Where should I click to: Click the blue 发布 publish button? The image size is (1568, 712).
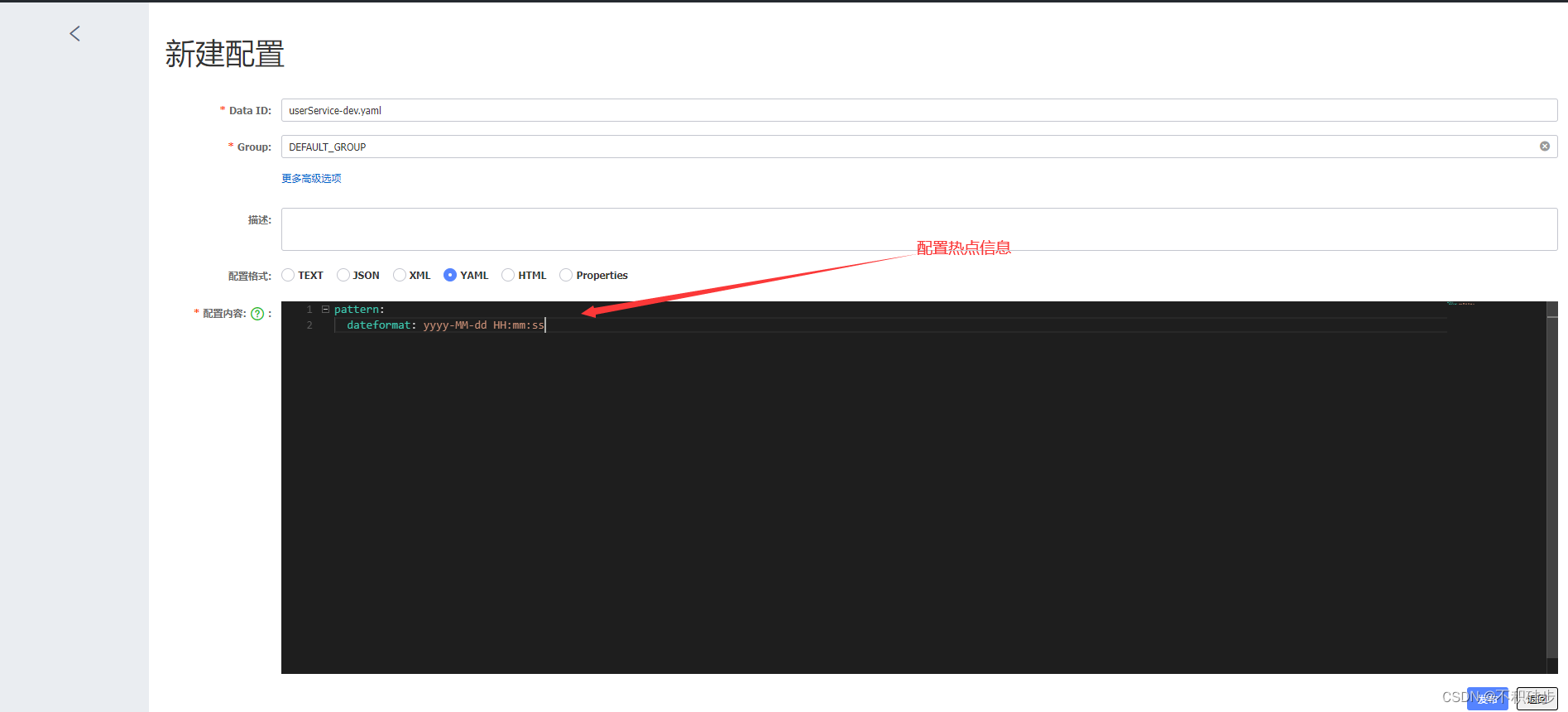click(1487, 698)
